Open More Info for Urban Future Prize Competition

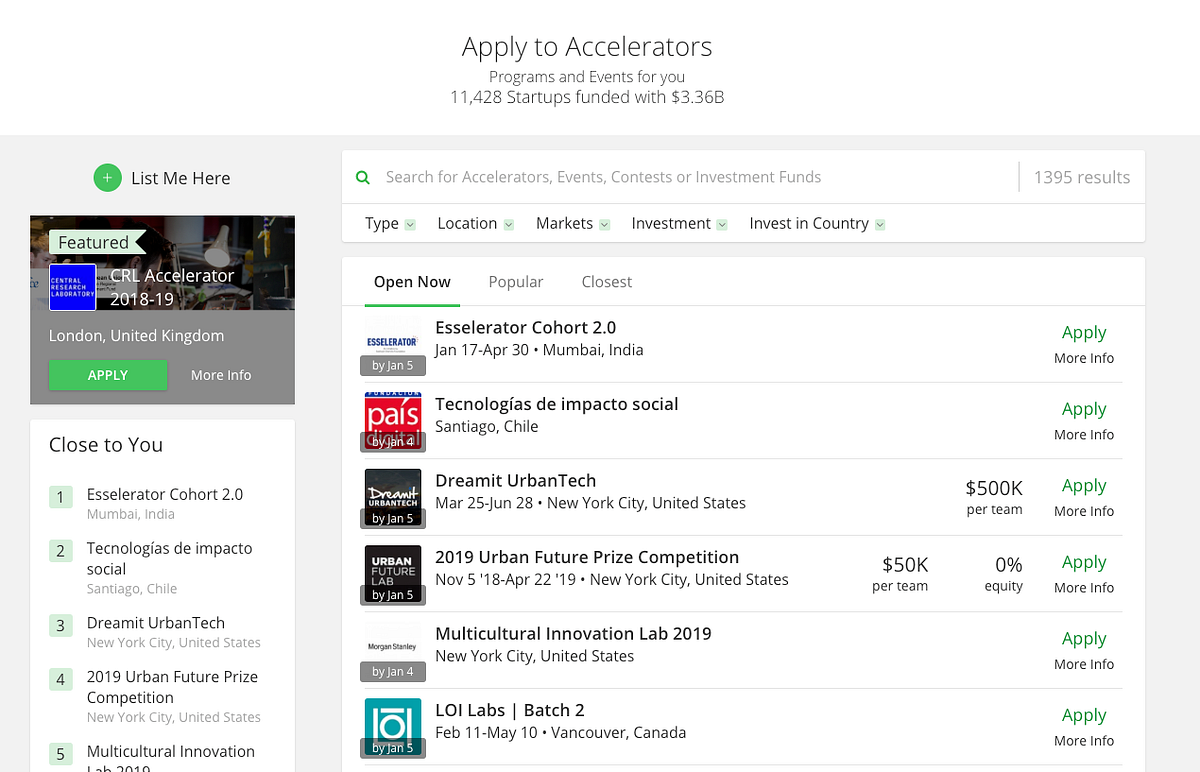click(1084, 588)
